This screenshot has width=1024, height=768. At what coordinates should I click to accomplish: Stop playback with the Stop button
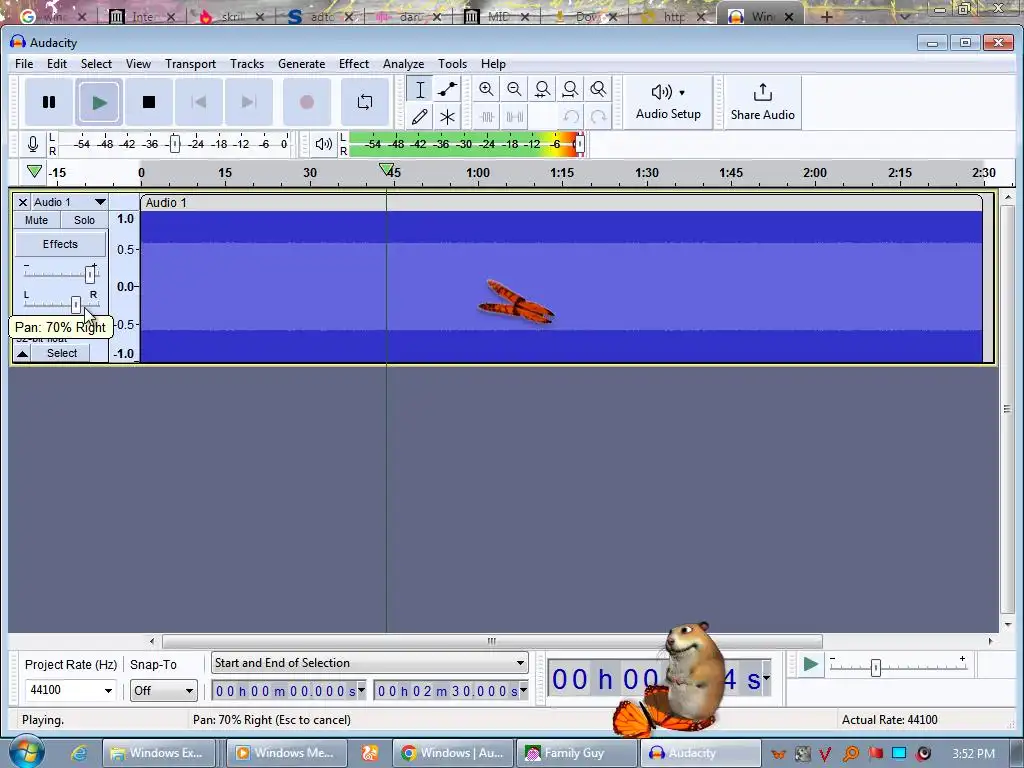click(x=149, y=102)
